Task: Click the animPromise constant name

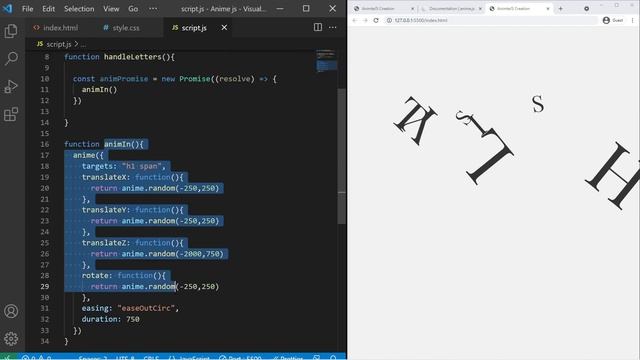Action: [x=124, y=79]
